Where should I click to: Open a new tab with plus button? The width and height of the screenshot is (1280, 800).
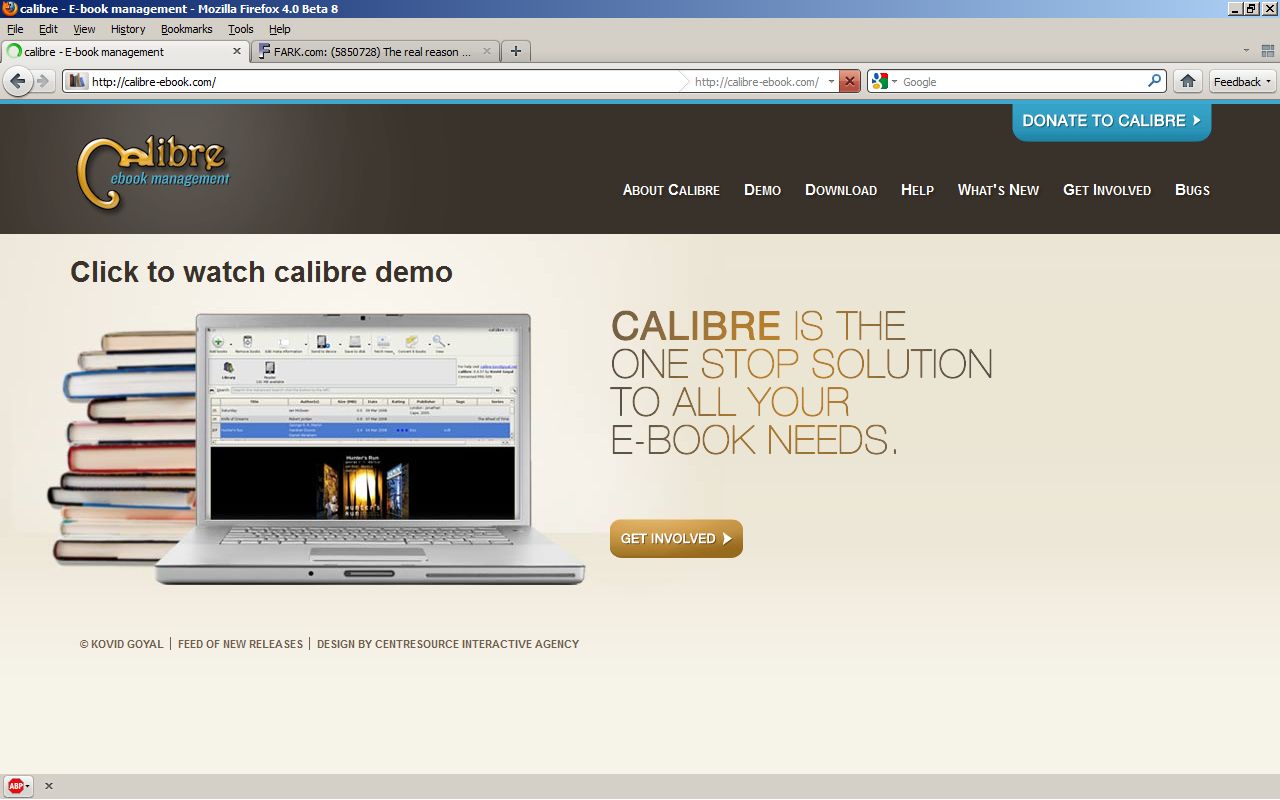(516, 51)
